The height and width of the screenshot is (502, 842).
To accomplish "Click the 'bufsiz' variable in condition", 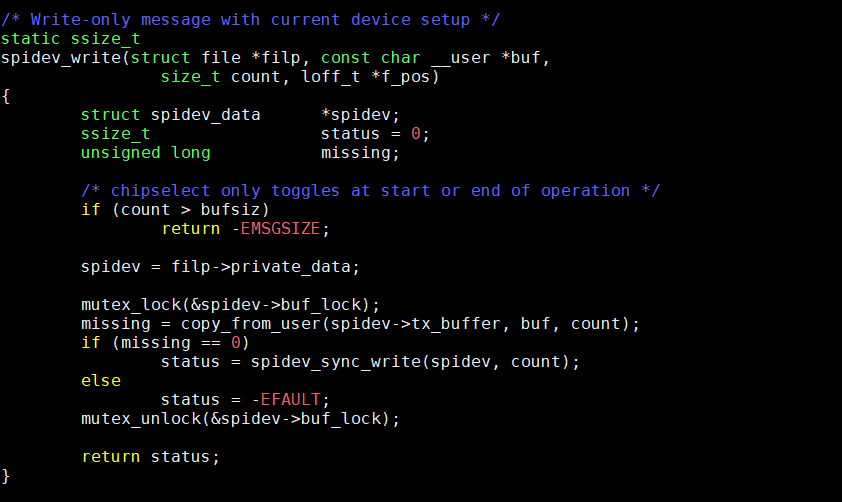I will [x=230, y=210].
